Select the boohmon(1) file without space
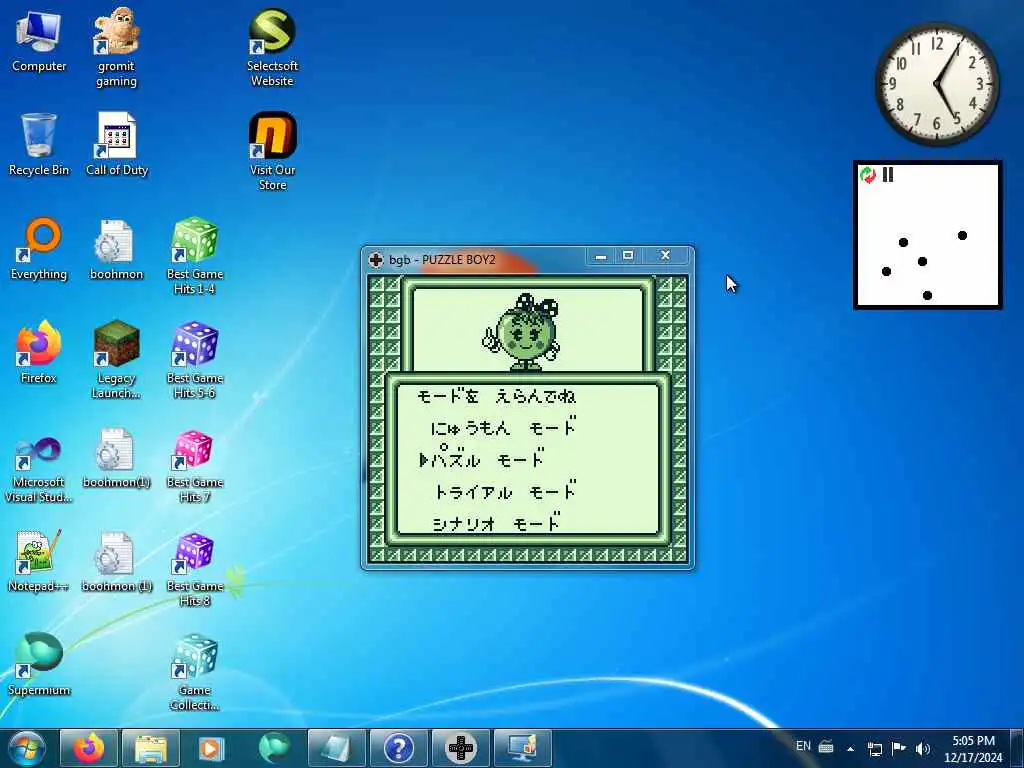The width and height of the screenshot is (1024, 768). pyautogui.click(x=116, y=457)
